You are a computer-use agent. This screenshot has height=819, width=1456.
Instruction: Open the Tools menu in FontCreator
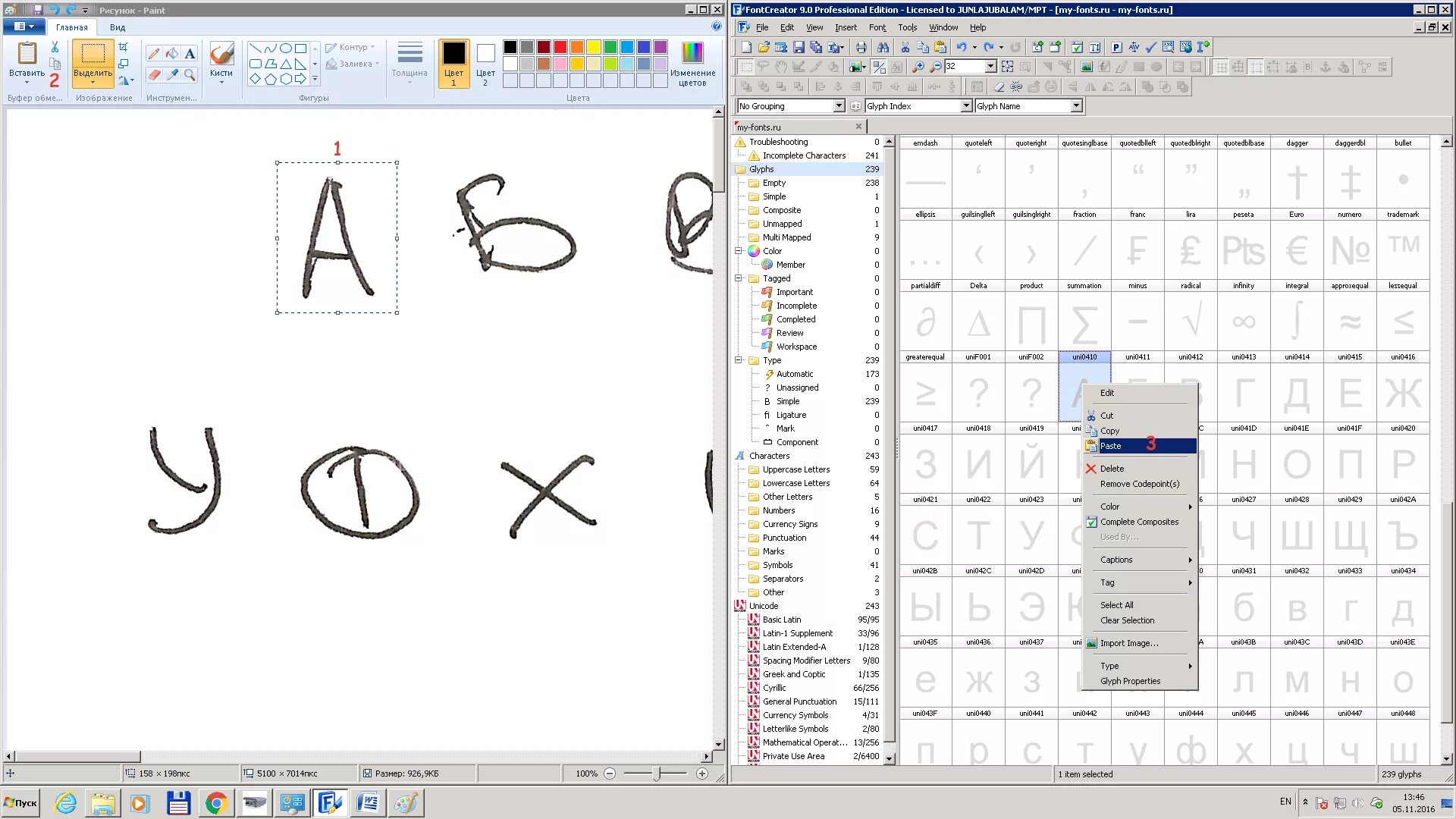click(x=908, y=27)
